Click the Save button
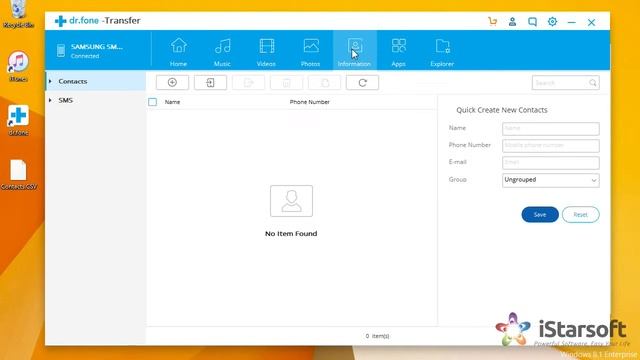The image size is (640, 360). point(540,215)
